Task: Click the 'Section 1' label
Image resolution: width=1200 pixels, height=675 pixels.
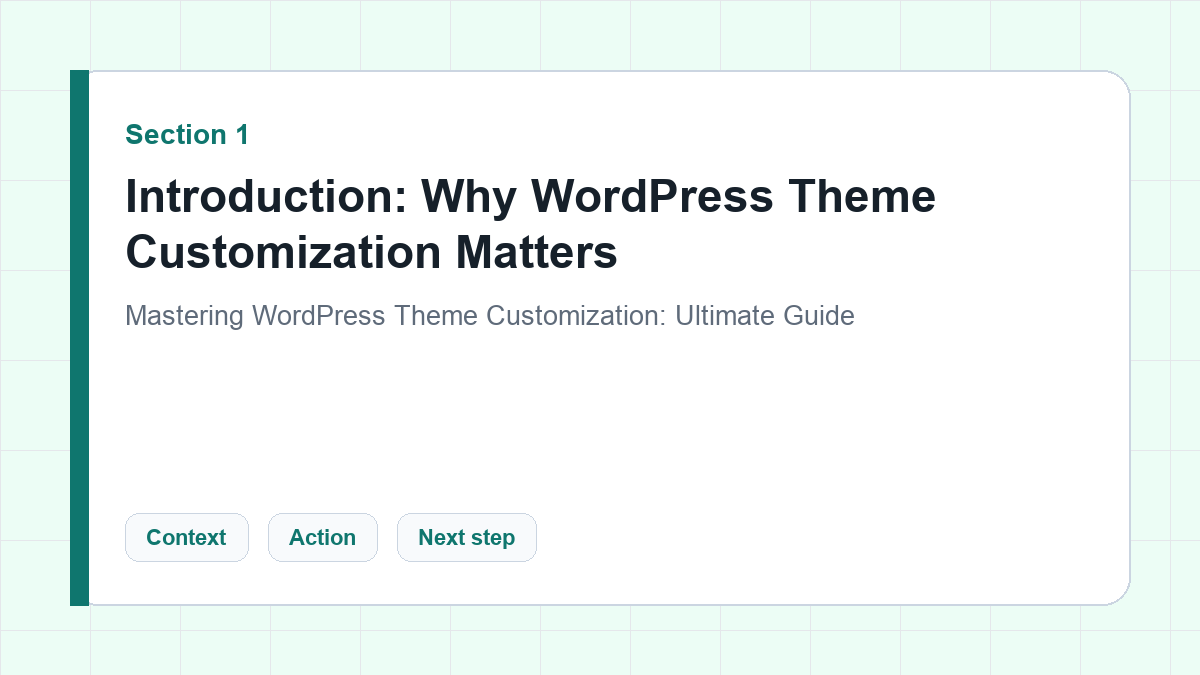Action: (187, 134)
